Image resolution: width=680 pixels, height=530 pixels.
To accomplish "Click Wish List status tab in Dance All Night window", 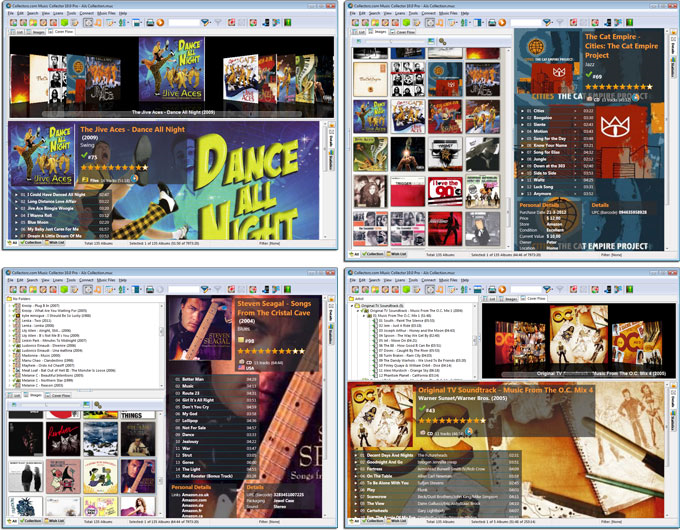I will (x=56, y=243).
